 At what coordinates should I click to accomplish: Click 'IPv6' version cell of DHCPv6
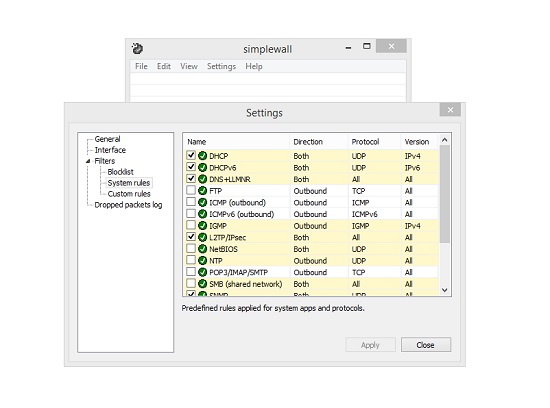coord(412,168)
